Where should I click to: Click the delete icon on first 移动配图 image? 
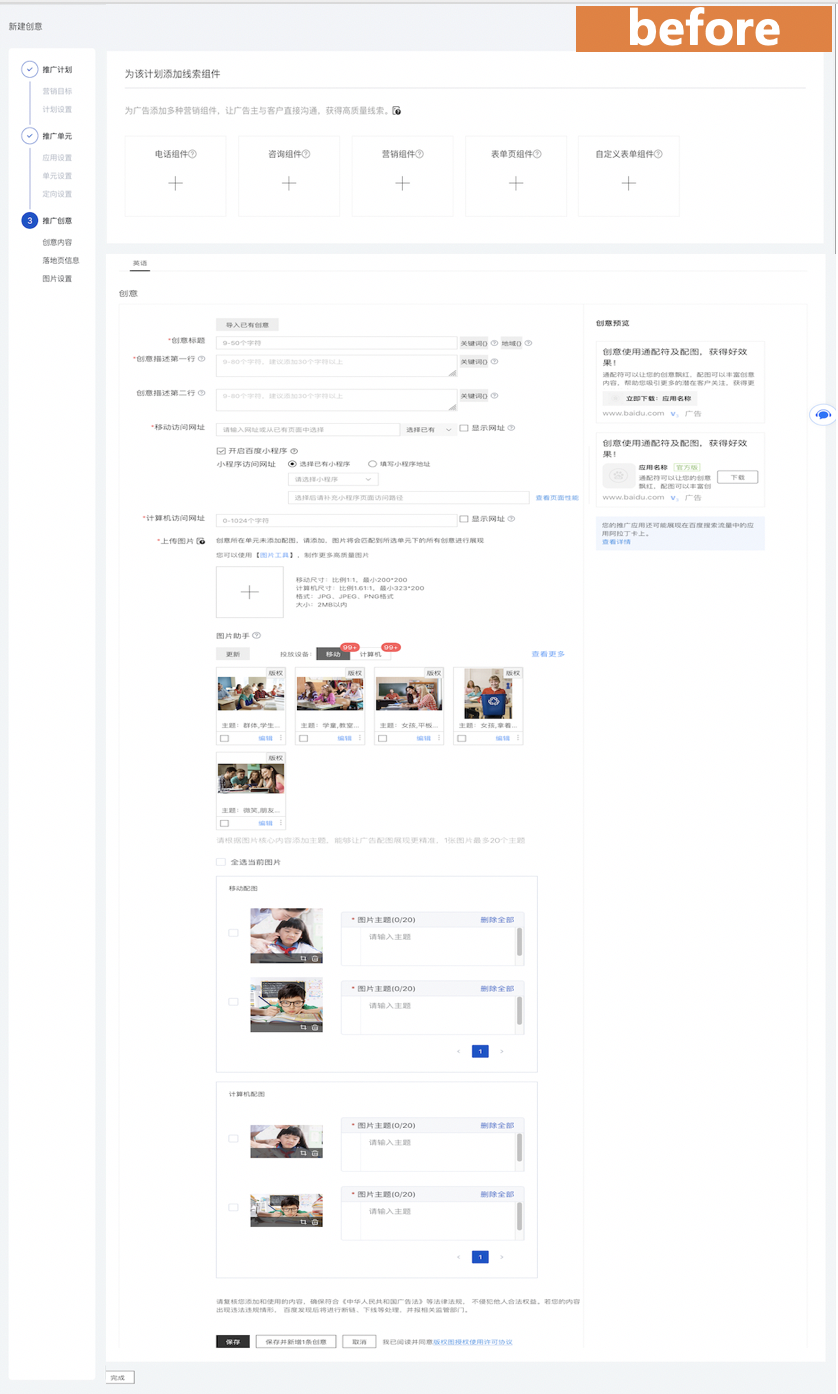pos(315,958)
